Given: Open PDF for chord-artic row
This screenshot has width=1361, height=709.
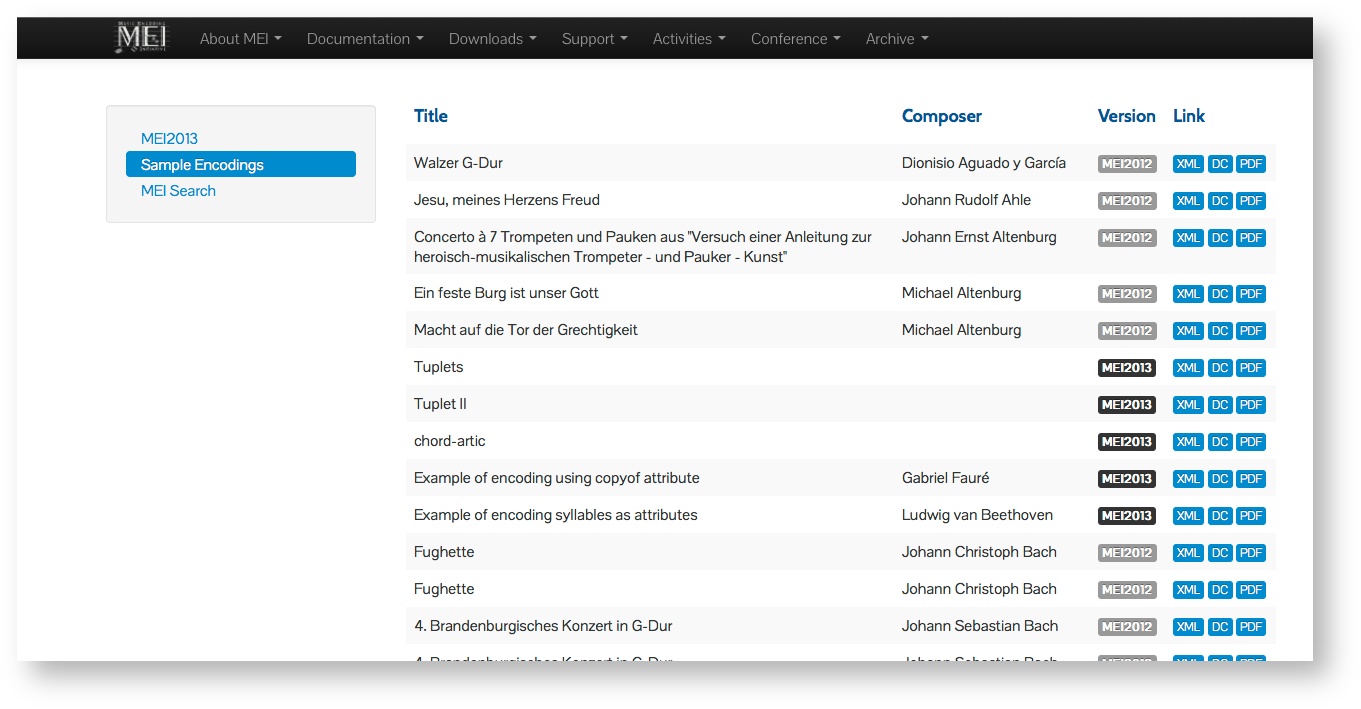Looking at the screenshot, I should point(1250,442).
